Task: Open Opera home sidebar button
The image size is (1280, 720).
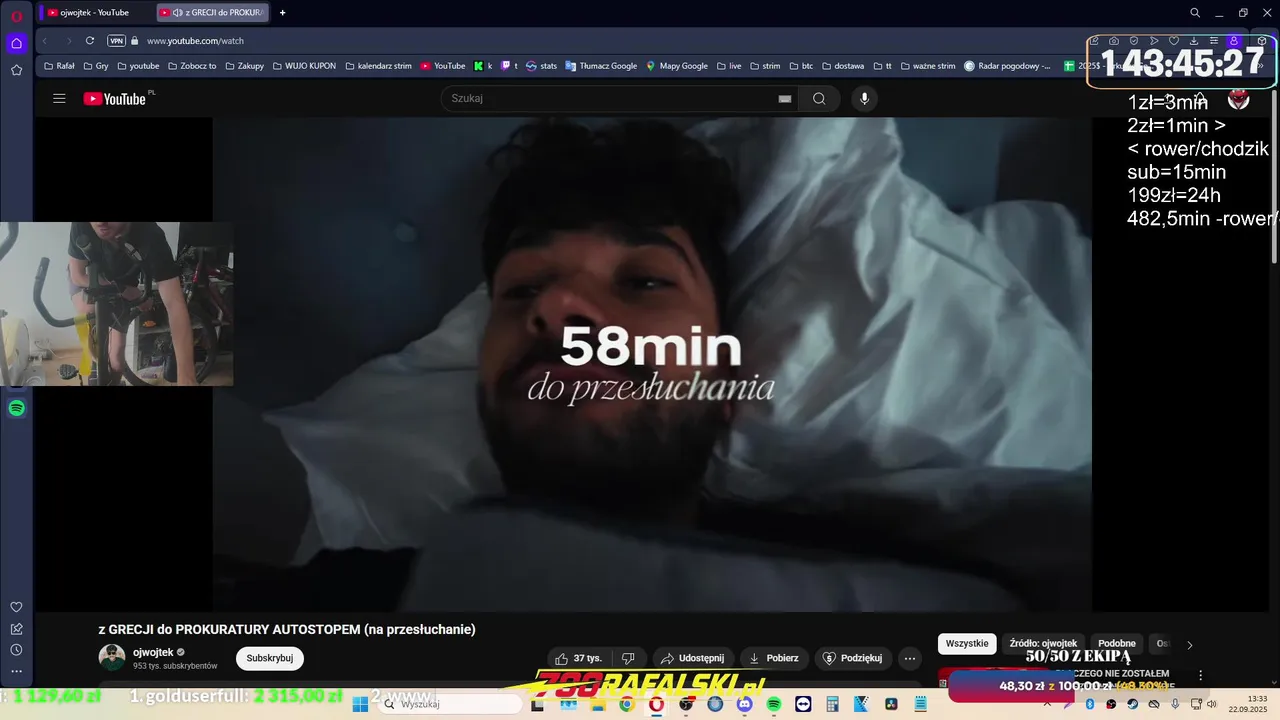Action: pos(16,43)
